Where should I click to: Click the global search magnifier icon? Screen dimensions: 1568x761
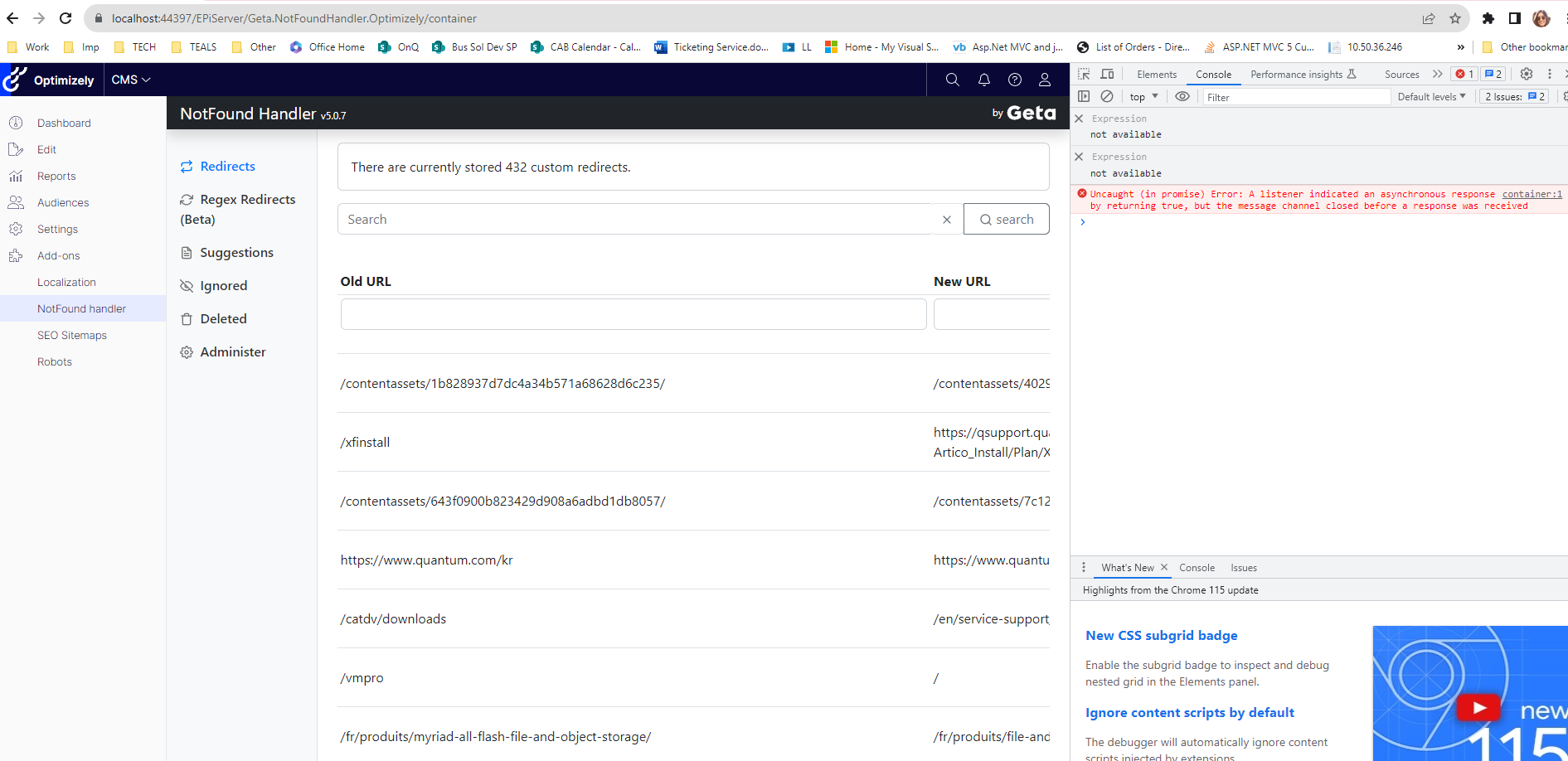[952, 80]
